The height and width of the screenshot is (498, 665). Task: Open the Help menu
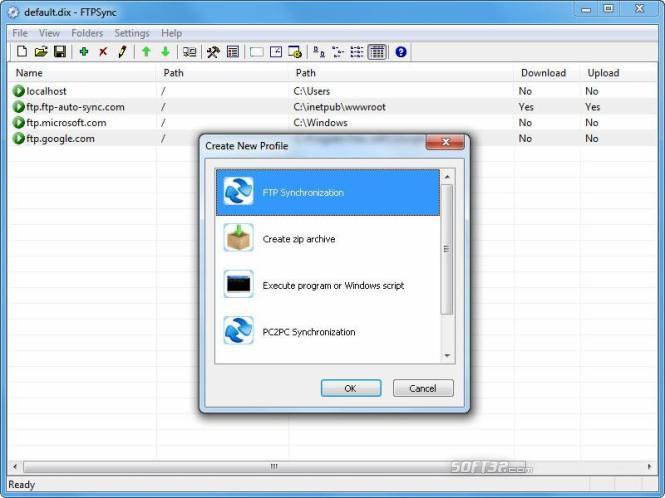coord(171,33)
